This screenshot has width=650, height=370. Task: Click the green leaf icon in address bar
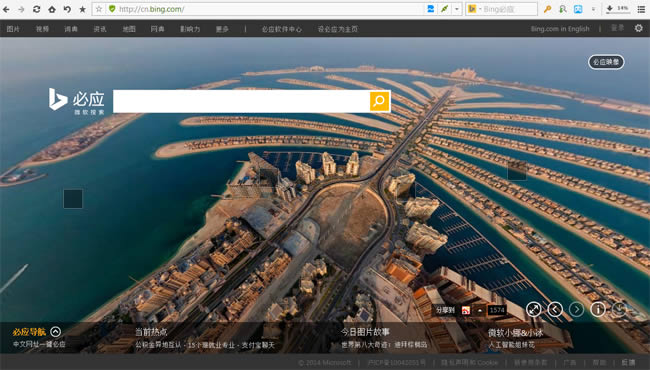click(444, 9)
